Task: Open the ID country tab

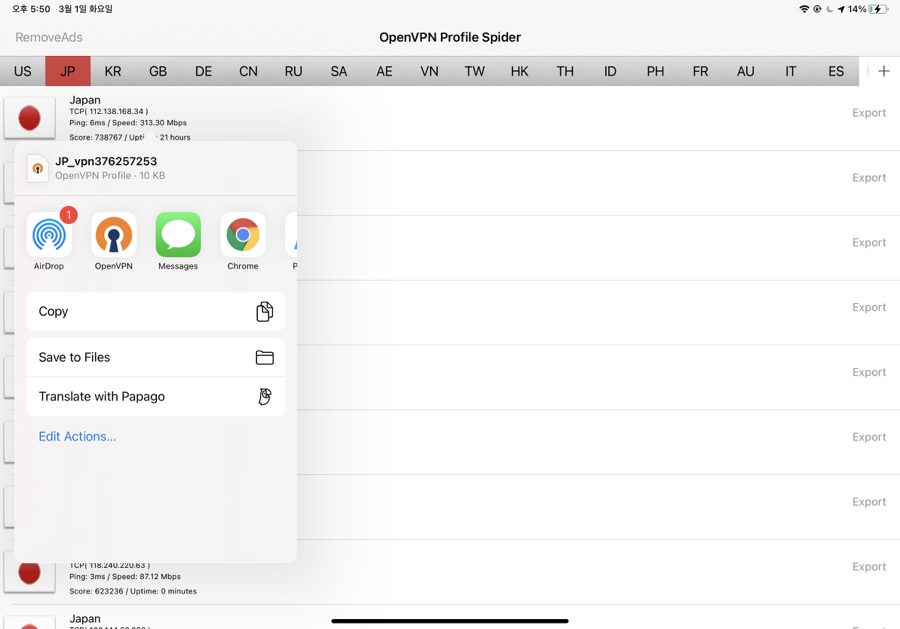Action: click(x=610, y=71)
